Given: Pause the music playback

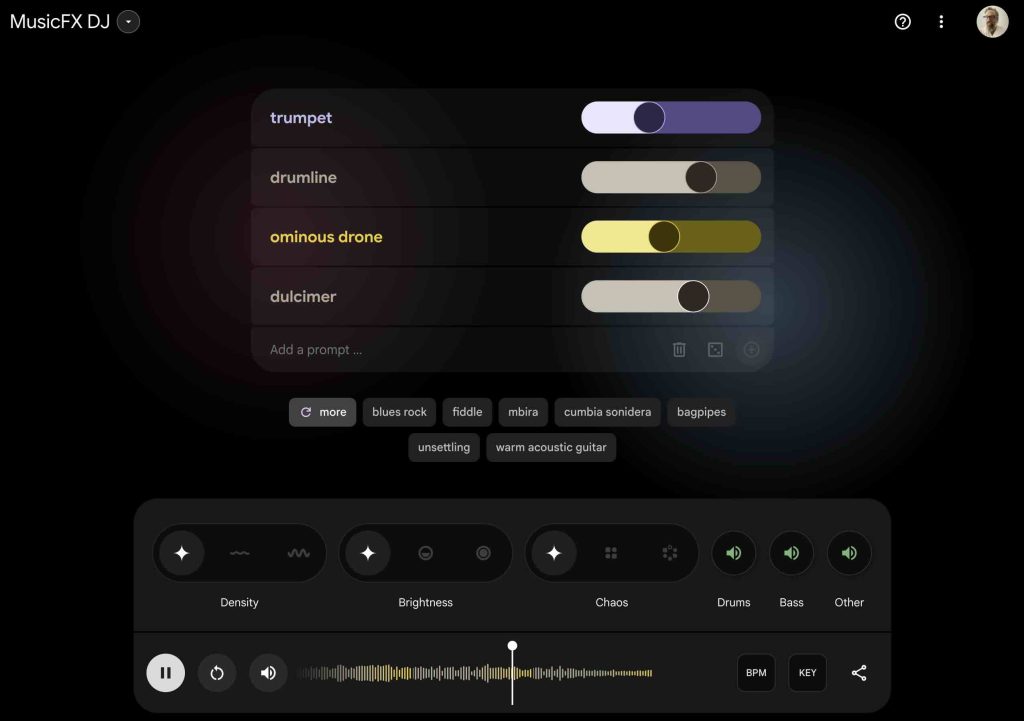Looking at the screenshot, I should tap(166, 673).
